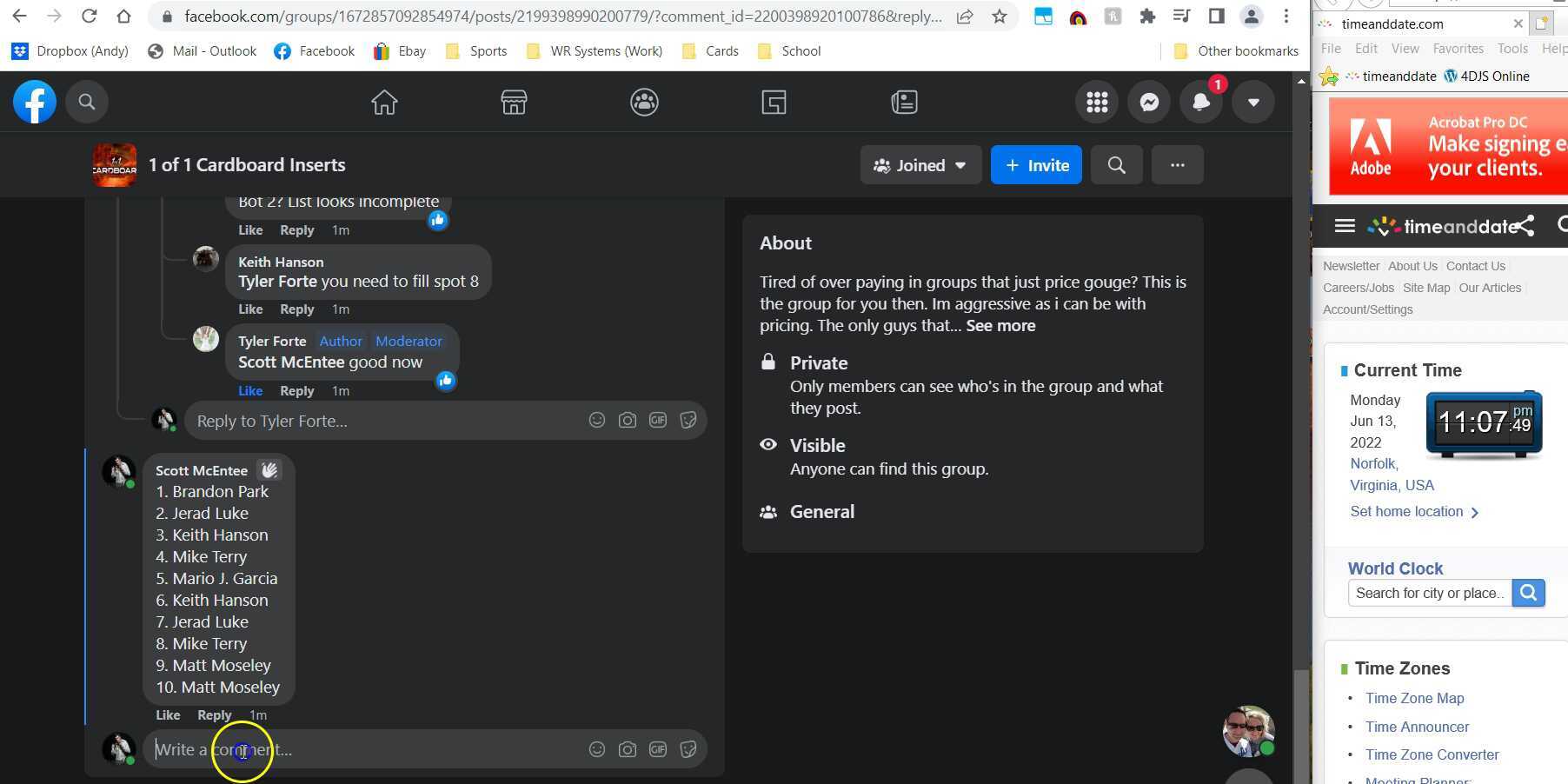Like Scott McEntee's list comment
This screenshot has width=1568, height=784.
168,715
